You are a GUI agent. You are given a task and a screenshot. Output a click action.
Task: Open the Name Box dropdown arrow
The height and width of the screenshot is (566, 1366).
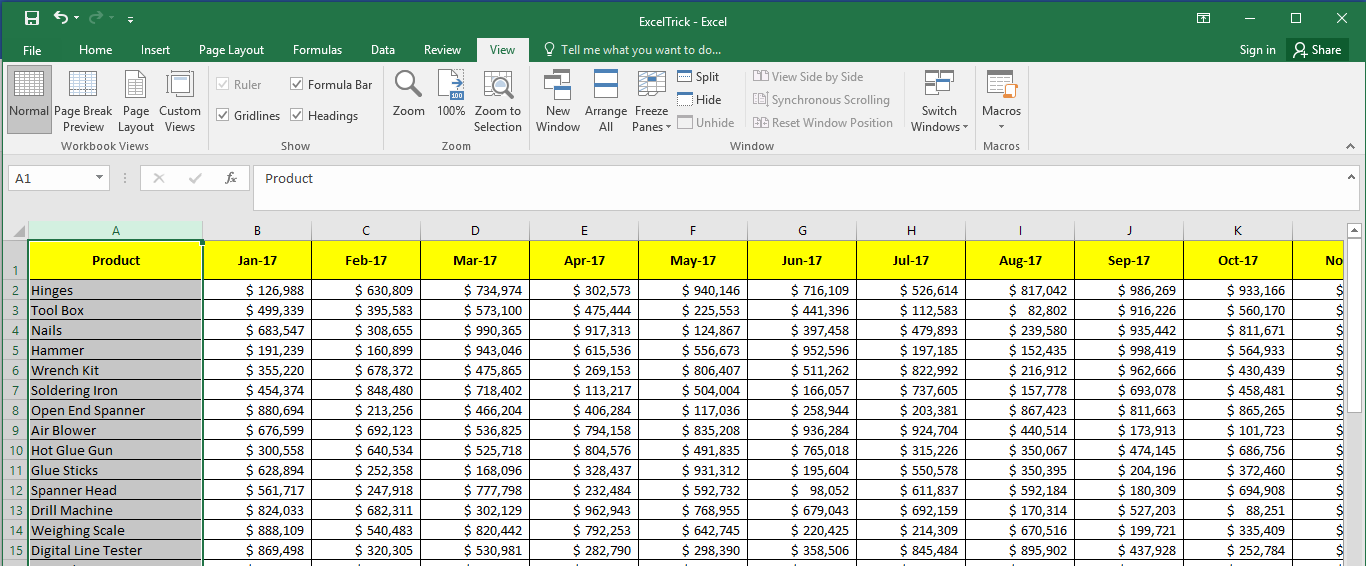pyautogui.click(x=100, y=178)
